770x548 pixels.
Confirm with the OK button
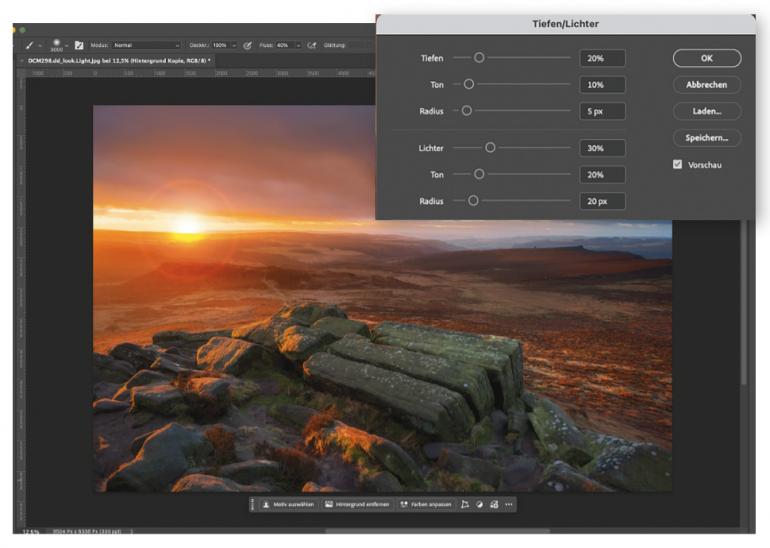click(x=707, y=58)
